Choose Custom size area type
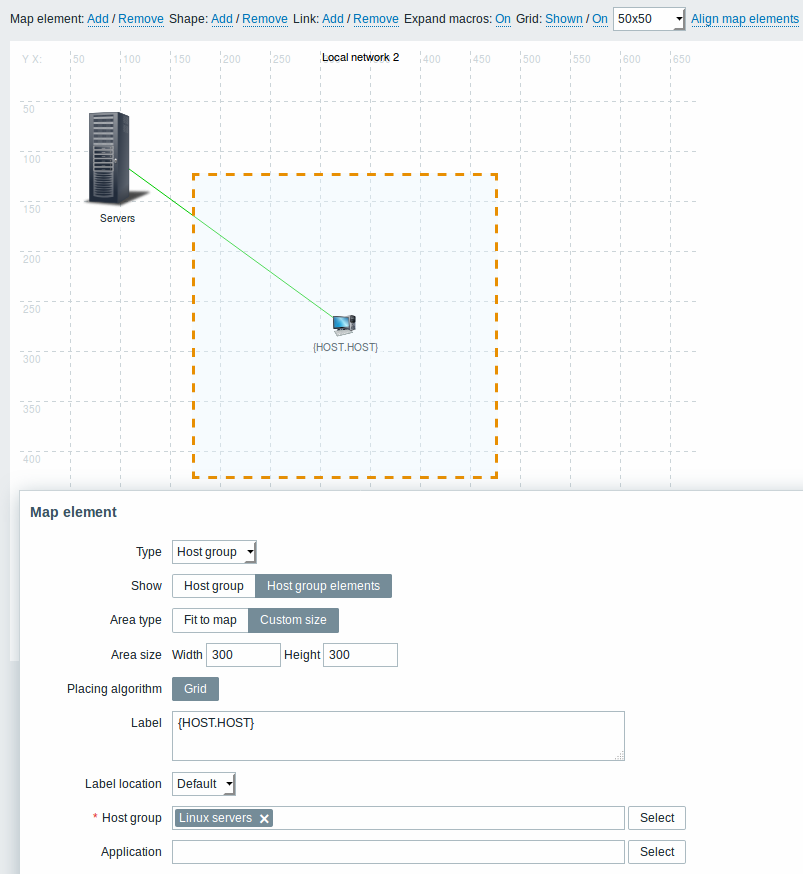 (x=293, y=620)
